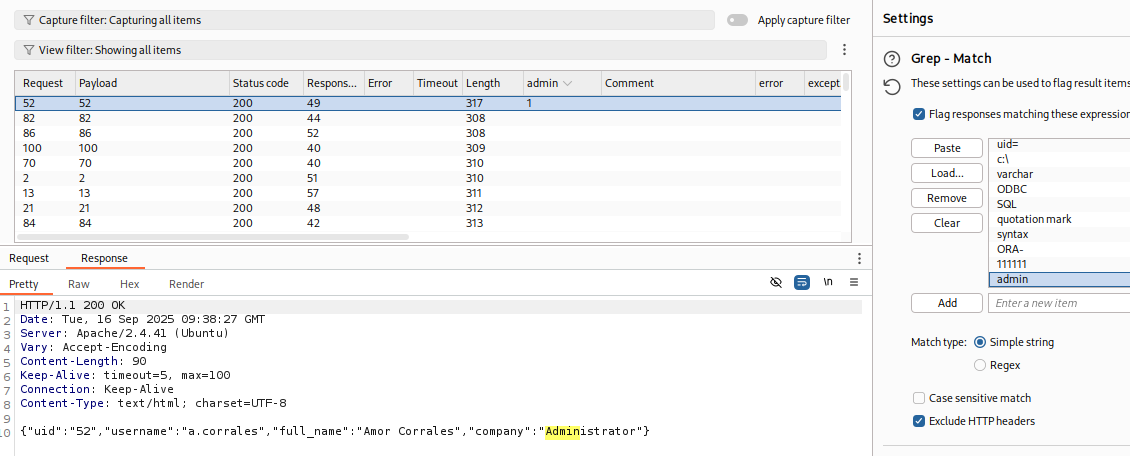Viewport: 1130px width, 456px height.
Task: Click the Grep - Match help icon
Action: click(892, 59)
